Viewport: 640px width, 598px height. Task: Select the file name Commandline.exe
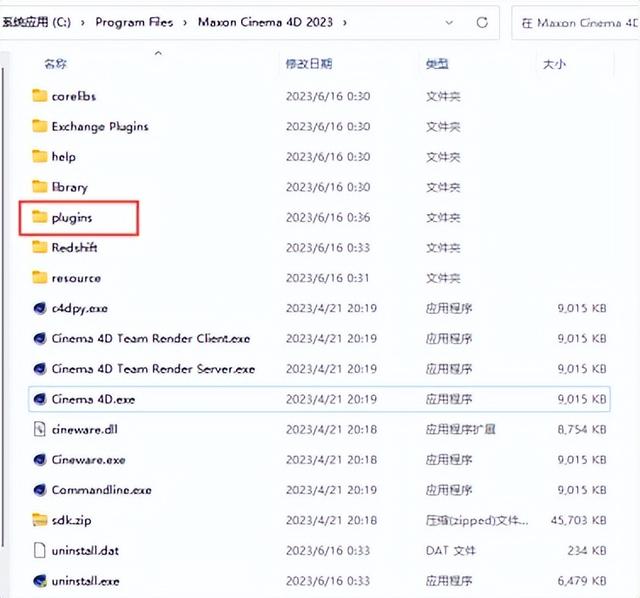pos(101,490)
